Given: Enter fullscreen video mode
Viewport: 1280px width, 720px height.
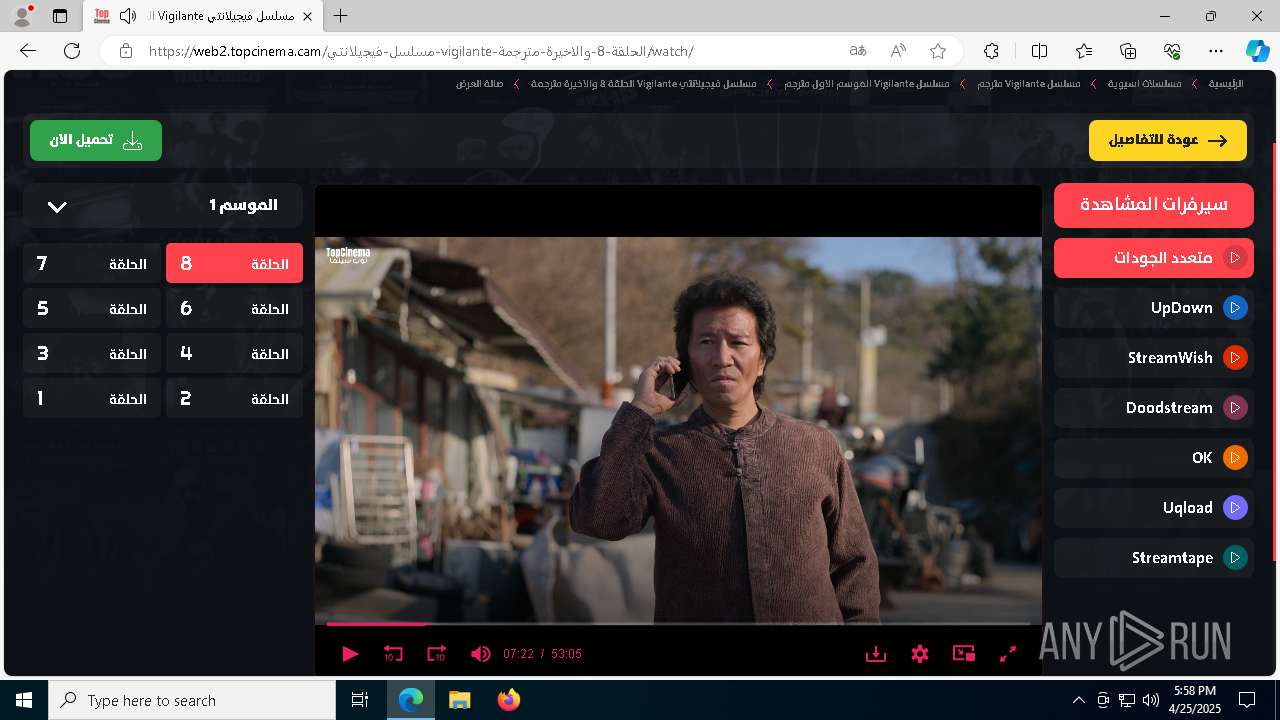Looking at the screenshot, I should (1008, 654).
